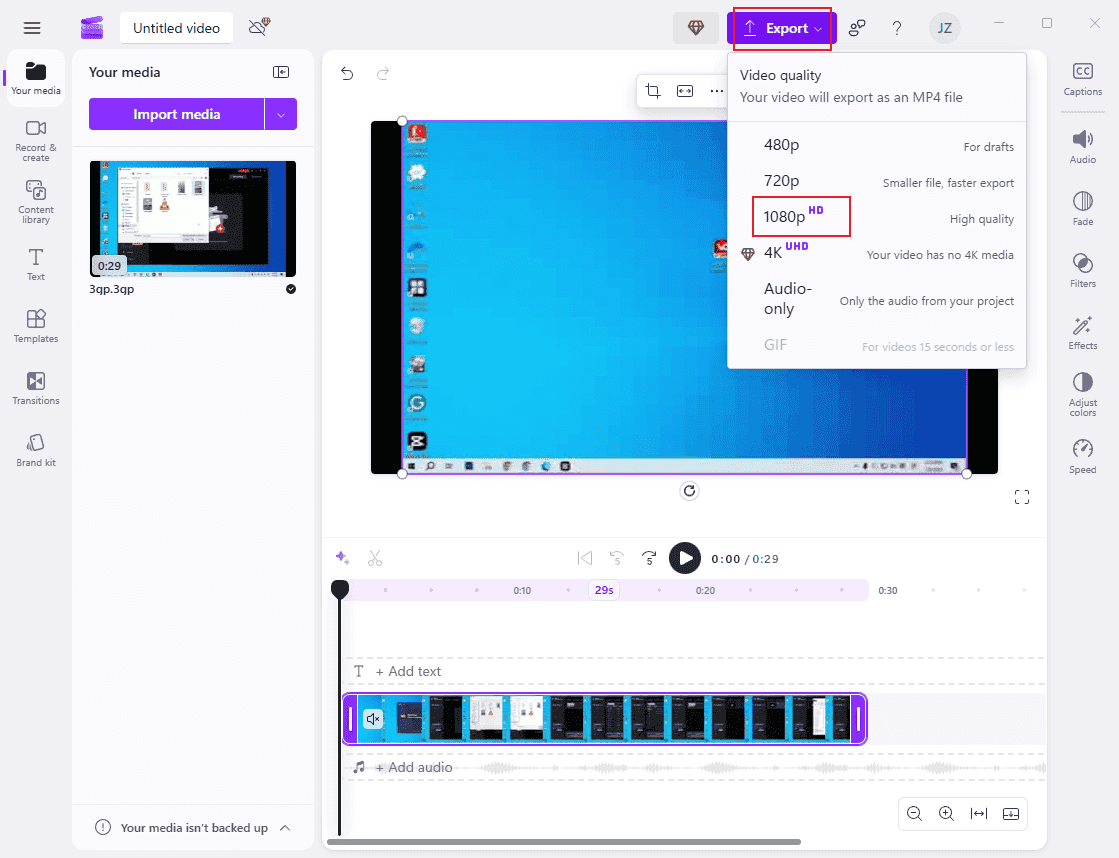Image resolution: width=1119 pixels, height=858 pixels.
Task: Open the Transitions panel
Action: 35,390
